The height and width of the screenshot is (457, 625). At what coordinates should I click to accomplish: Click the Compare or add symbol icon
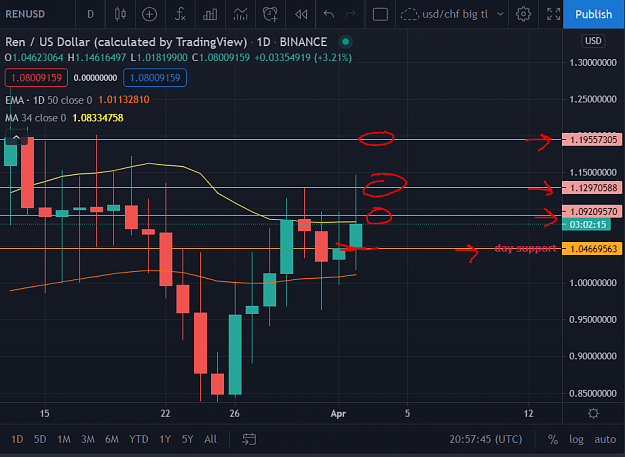pyautogui.click(x=149, y=14)
